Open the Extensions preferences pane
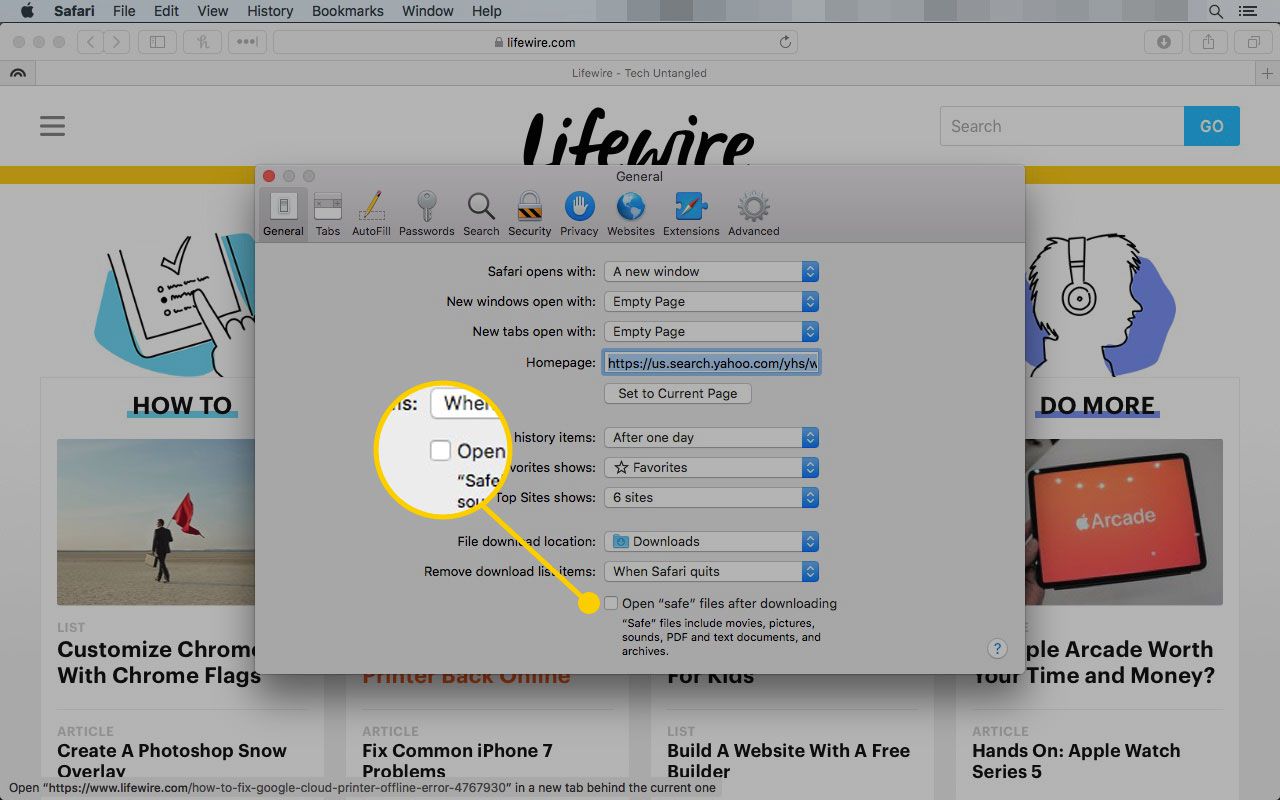 pos(691,214)
